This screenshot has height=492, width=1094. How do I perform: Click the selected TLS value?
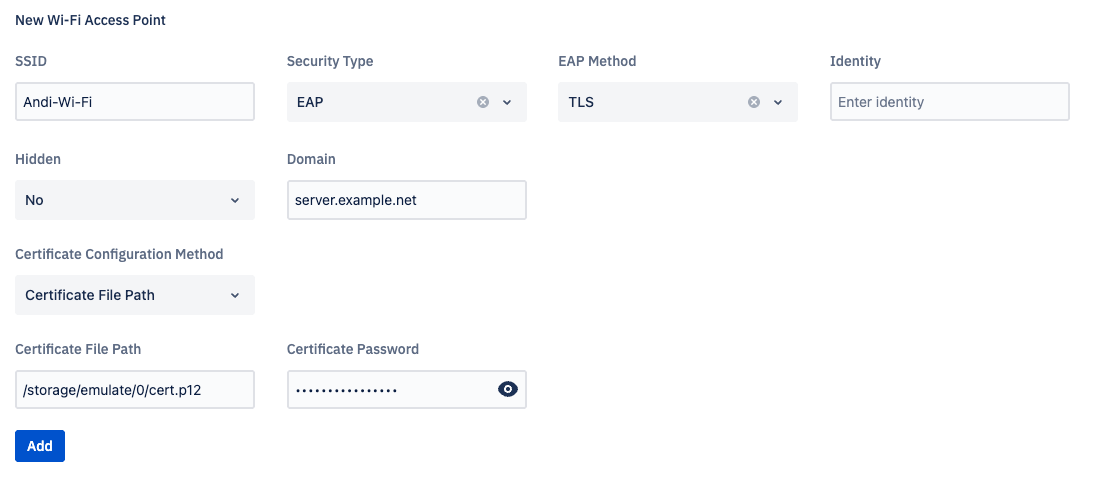click(x=581, y=102)
